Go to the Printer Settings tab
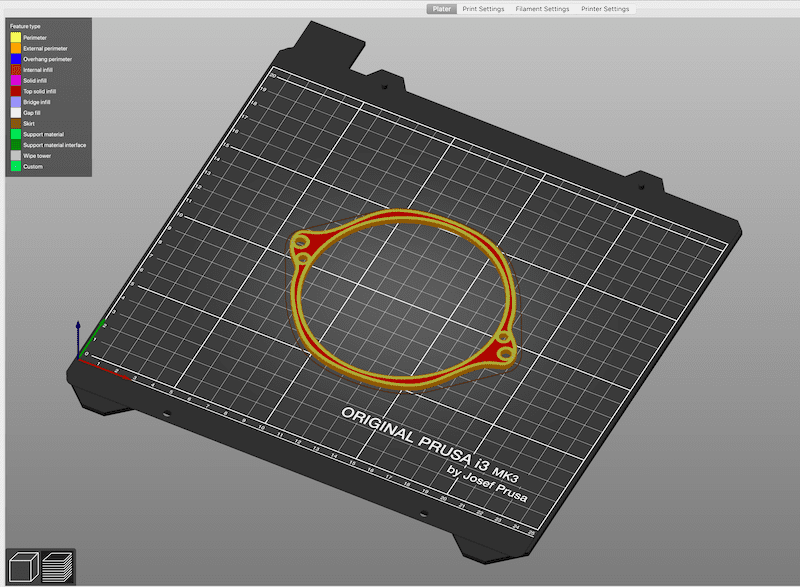This screenshot has height=587, width=800. point(603,9)
